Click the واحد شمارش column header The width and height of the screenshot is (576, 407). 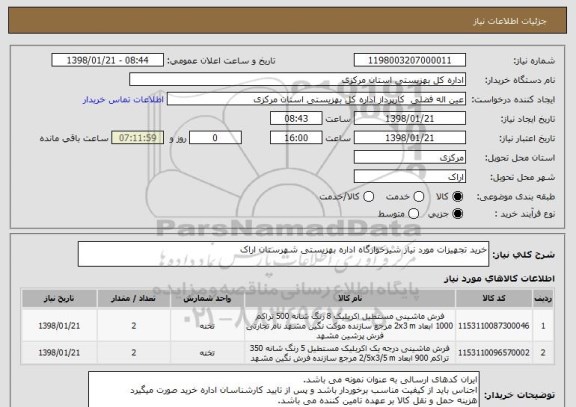(207, 298)
